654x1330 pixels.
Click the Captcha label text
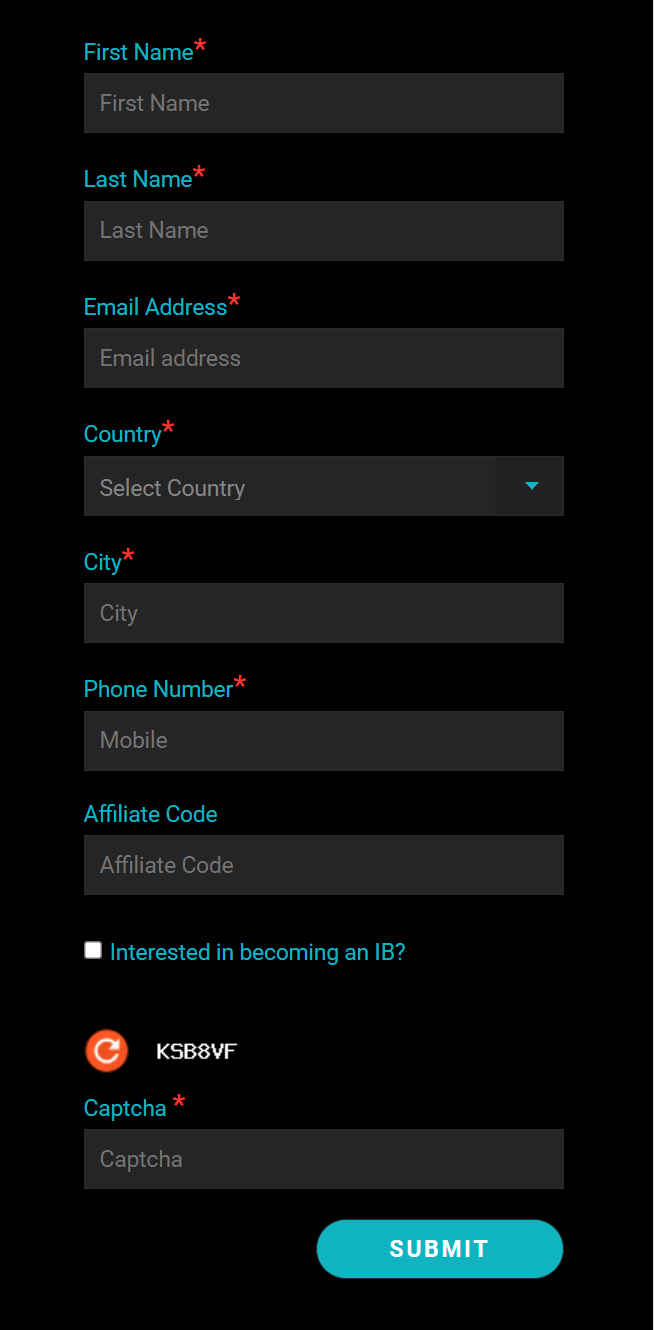pos(125,1108)
